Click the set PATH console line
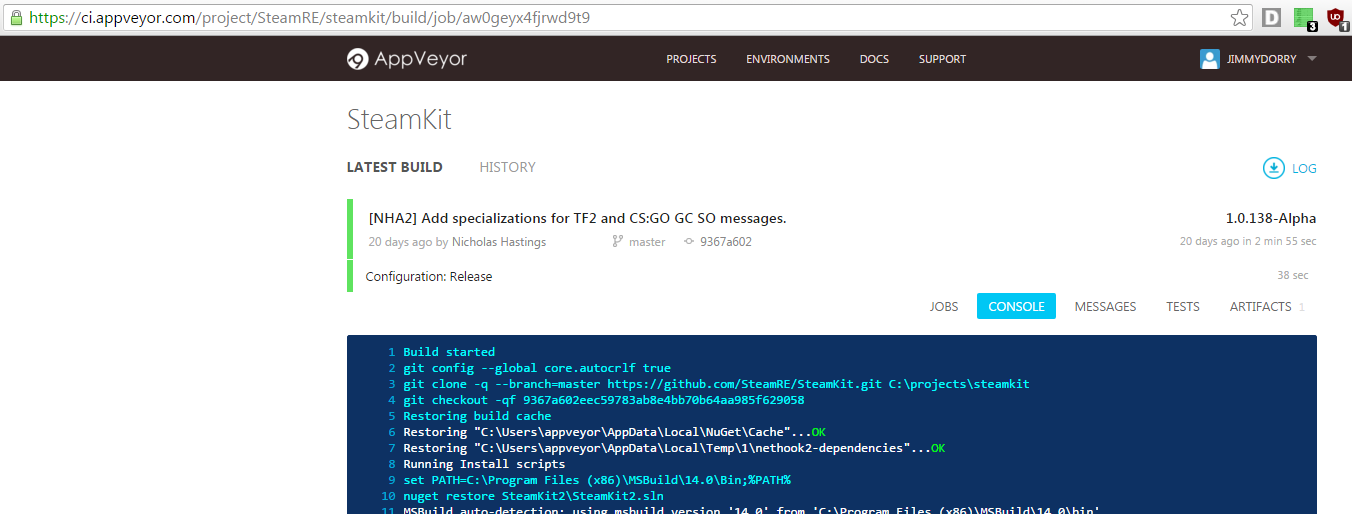1352x514 pixels. point(597,480)
